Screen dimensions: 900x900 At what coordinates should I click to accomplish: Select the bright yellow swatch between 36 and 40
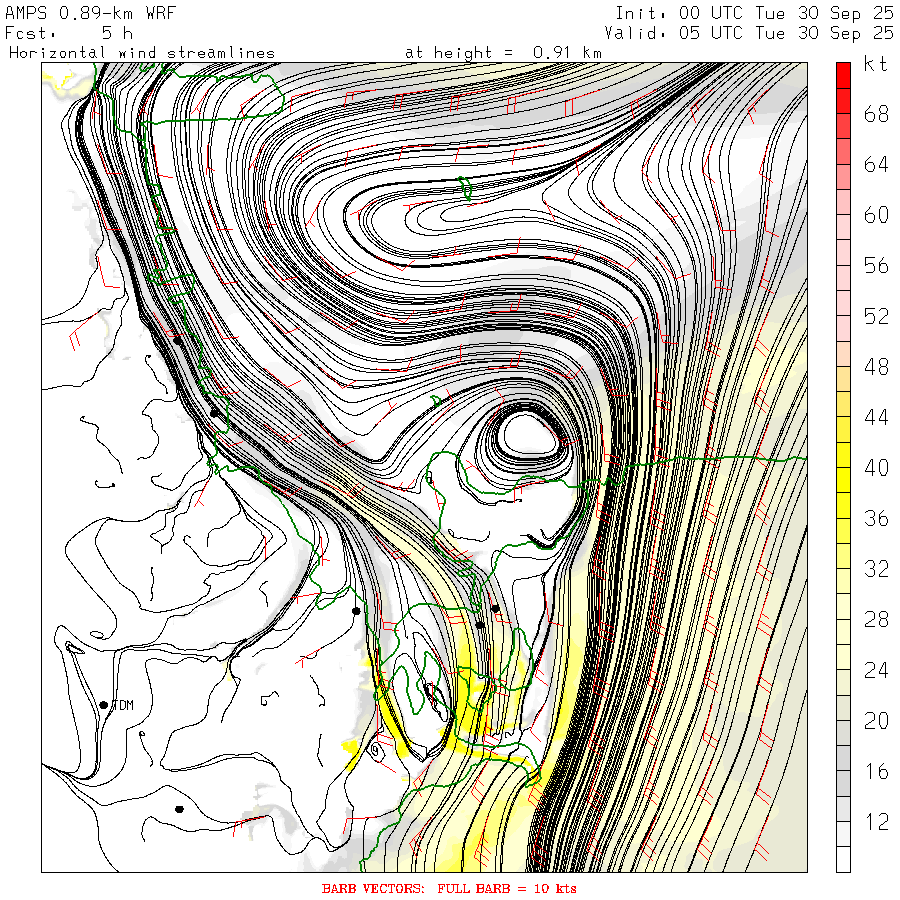pos(843,479)
